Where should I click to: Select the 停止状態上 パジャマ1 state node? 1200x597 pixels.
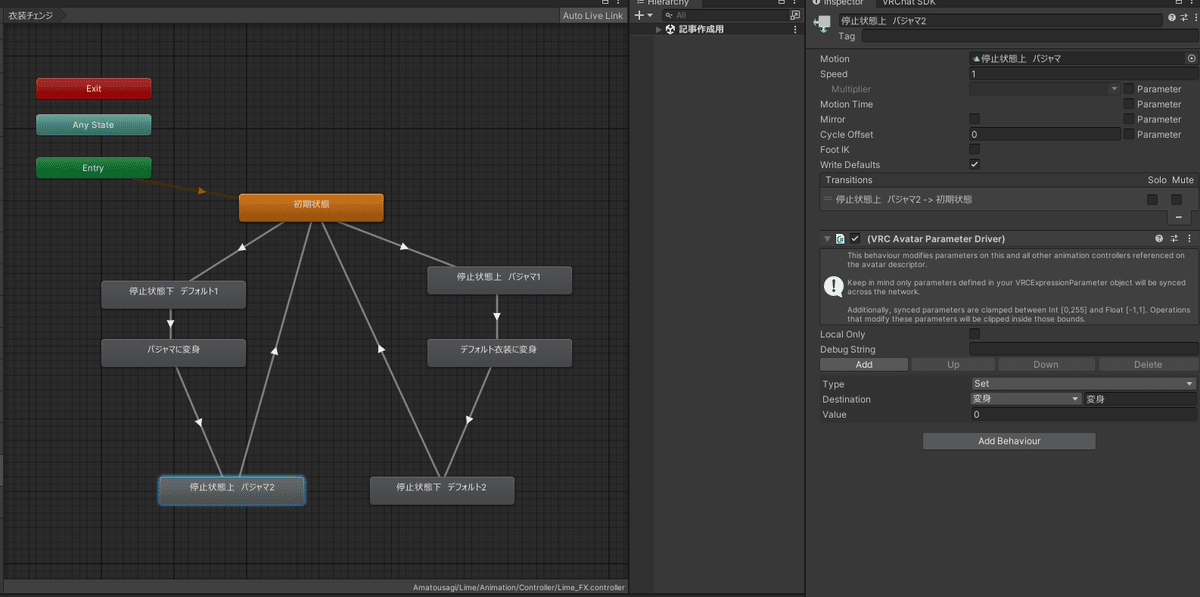click(499, 280)
